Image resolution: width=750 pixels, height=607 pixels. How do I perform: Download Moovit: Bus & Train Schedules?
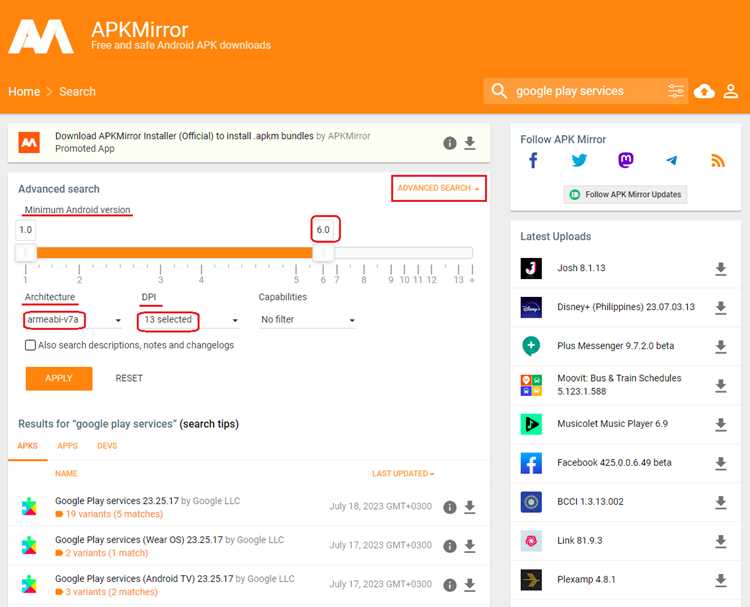point(721,385)
